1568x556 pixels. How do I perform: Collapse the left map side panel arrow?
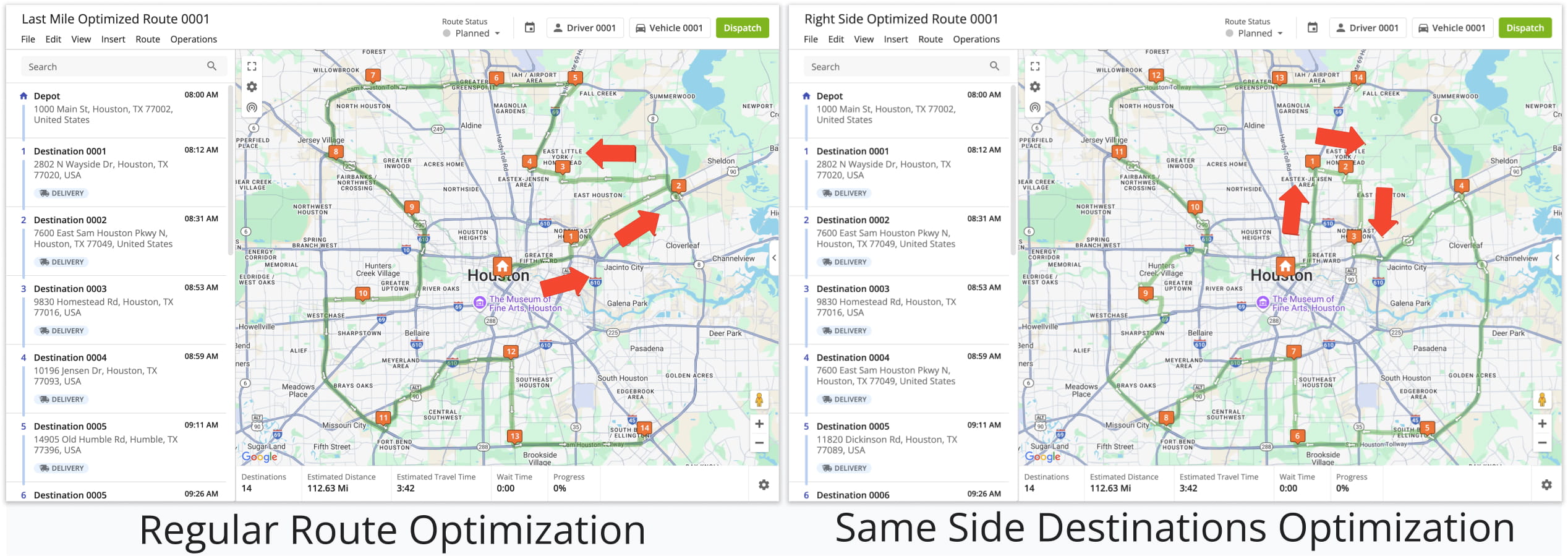773,258
